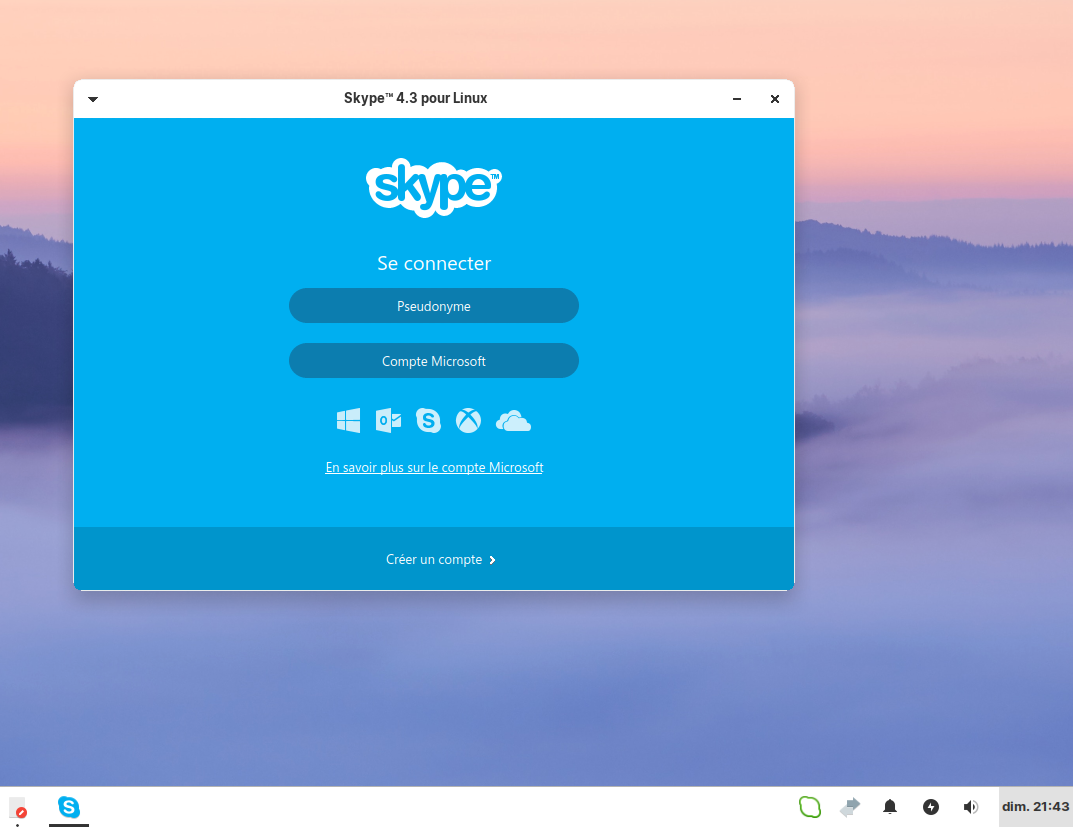Click the Xbox icon

coord(468,421)
